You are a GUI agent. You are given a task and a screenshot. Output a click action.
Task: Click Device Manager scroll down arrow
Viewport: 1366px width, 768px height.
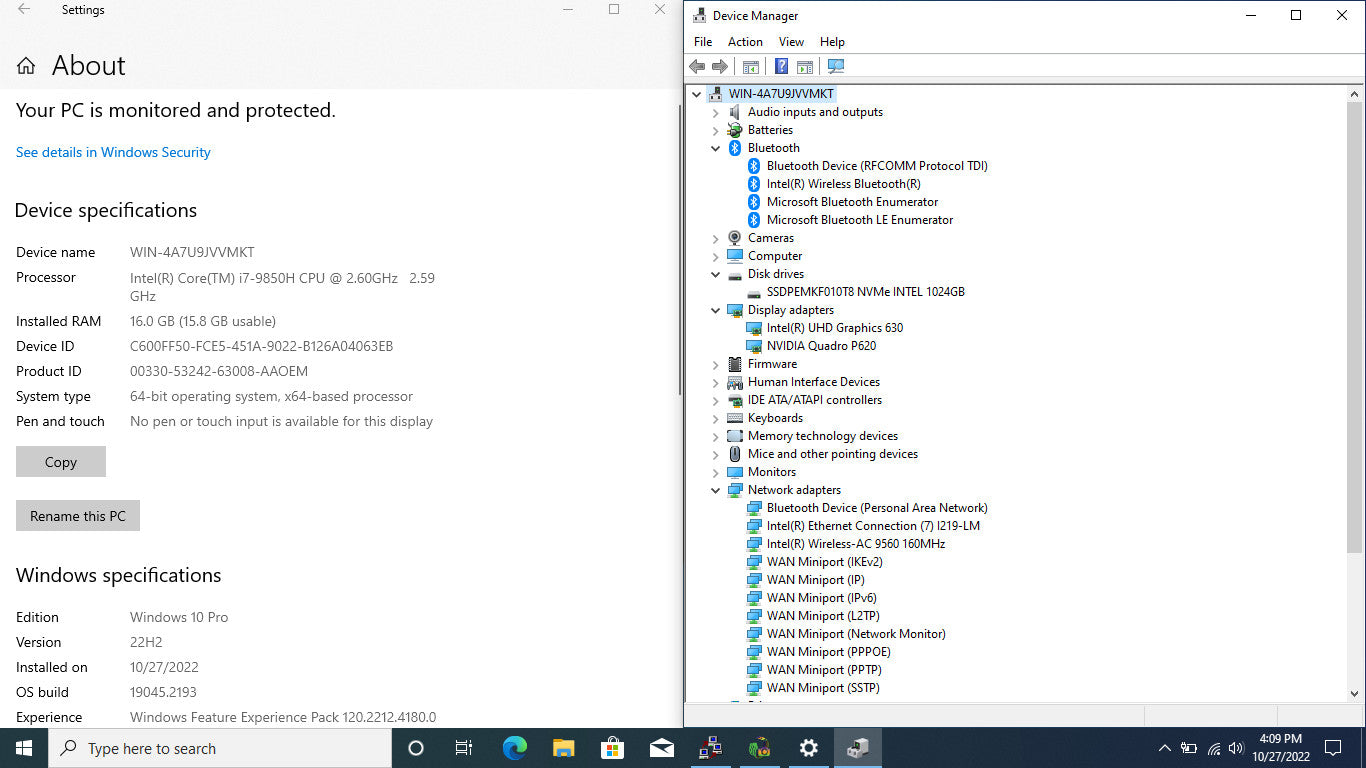[1355, 693]
